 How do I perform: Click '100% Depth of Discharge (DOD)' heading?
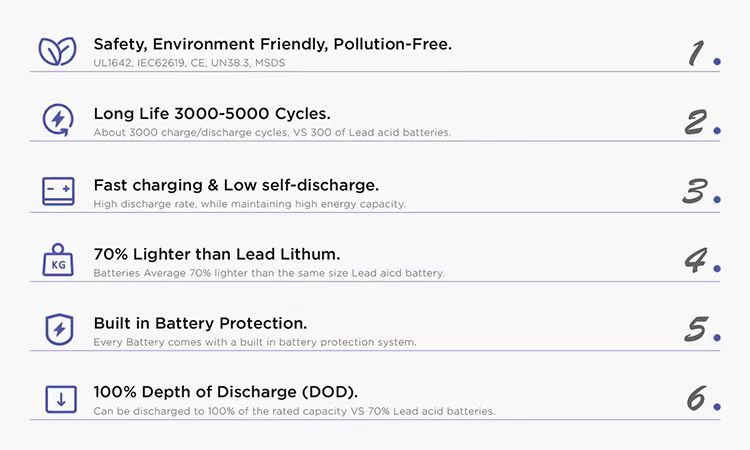tap(226, 392)
